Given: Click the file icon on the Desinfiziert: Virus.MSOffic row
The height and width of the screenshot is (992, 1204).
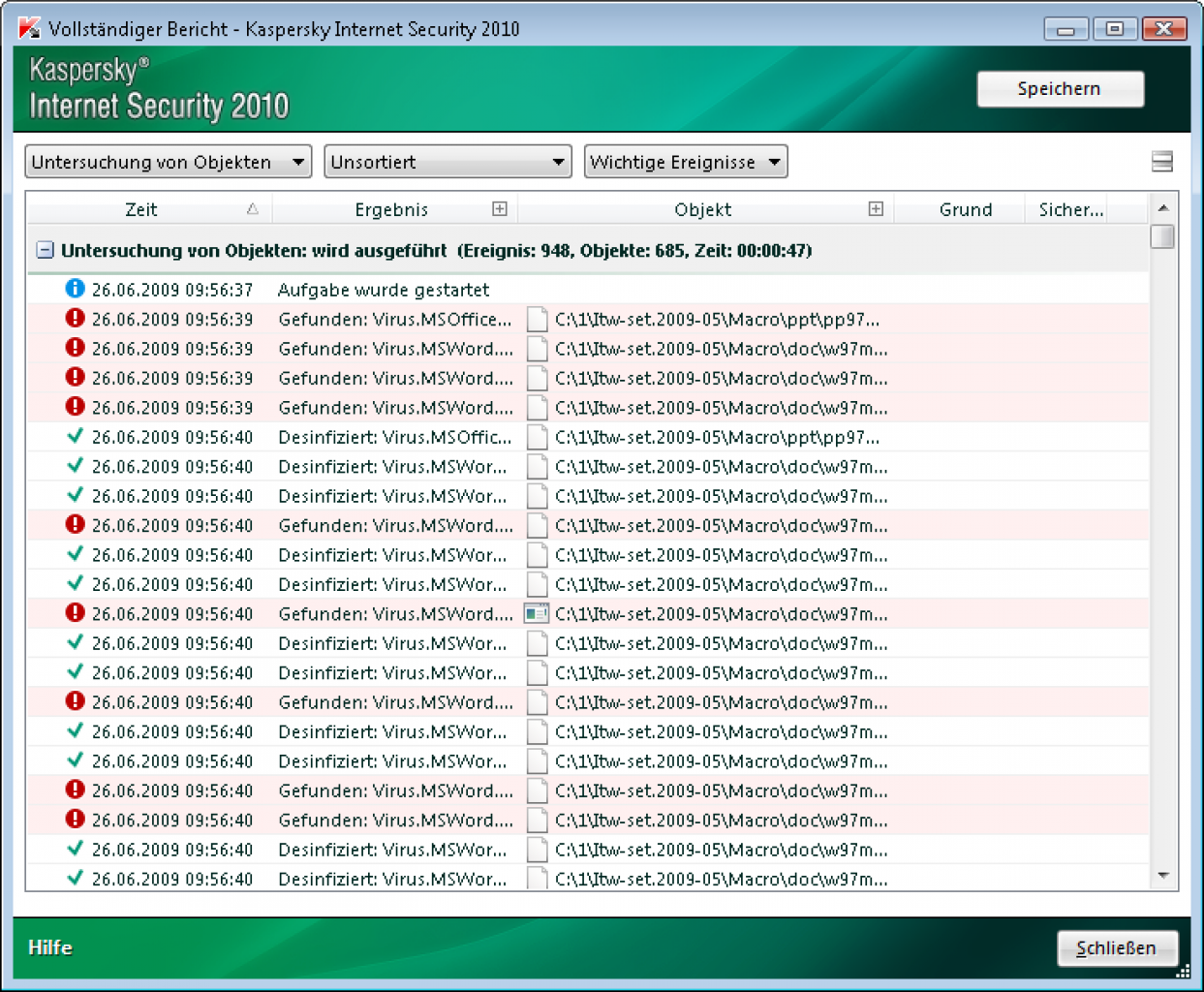Looking at the screenshot, I should coord(537,437).
